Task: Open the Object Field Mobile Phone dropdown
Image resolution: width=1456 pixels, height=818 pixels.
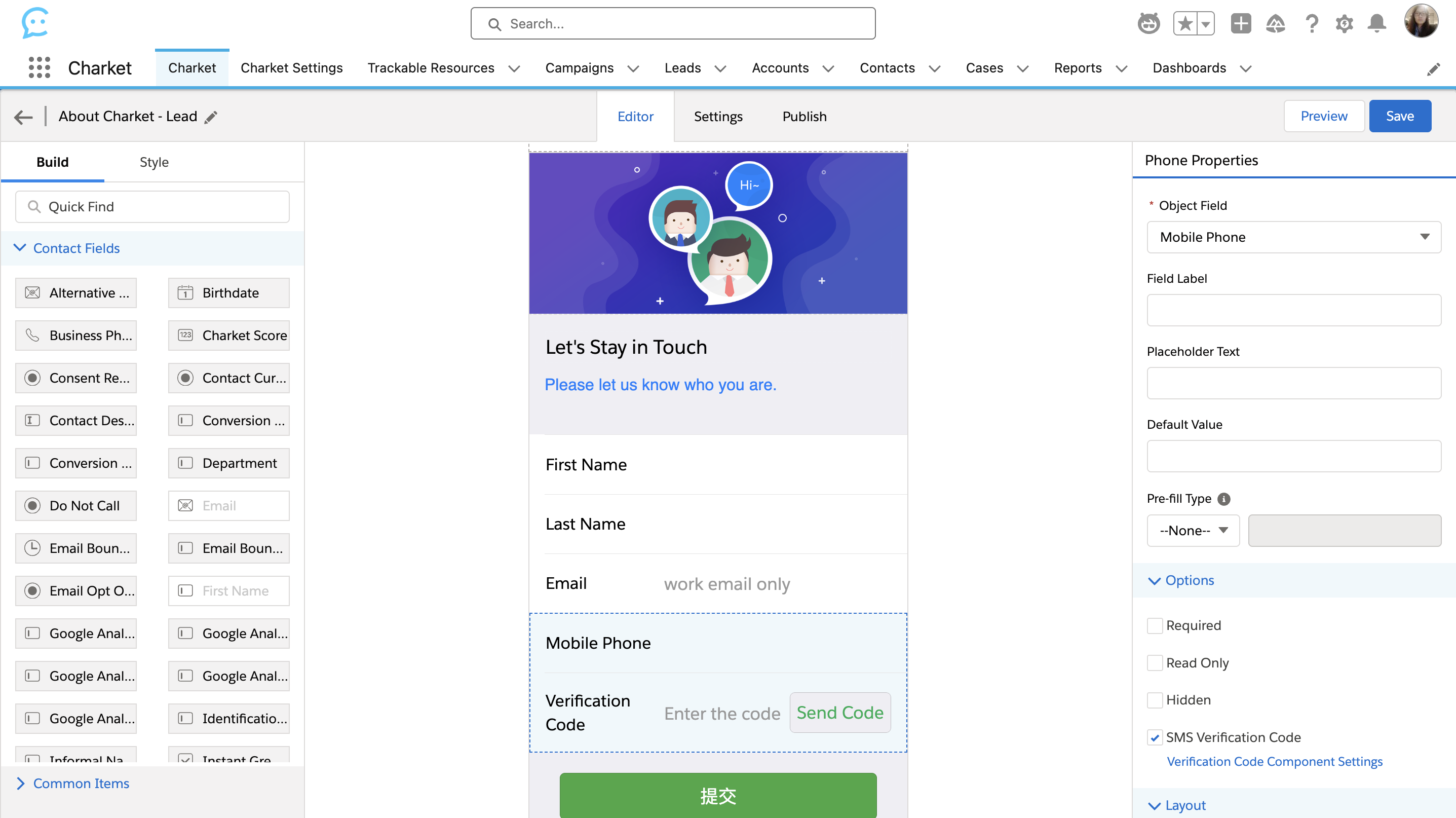Action: (x=1294, y=237)
